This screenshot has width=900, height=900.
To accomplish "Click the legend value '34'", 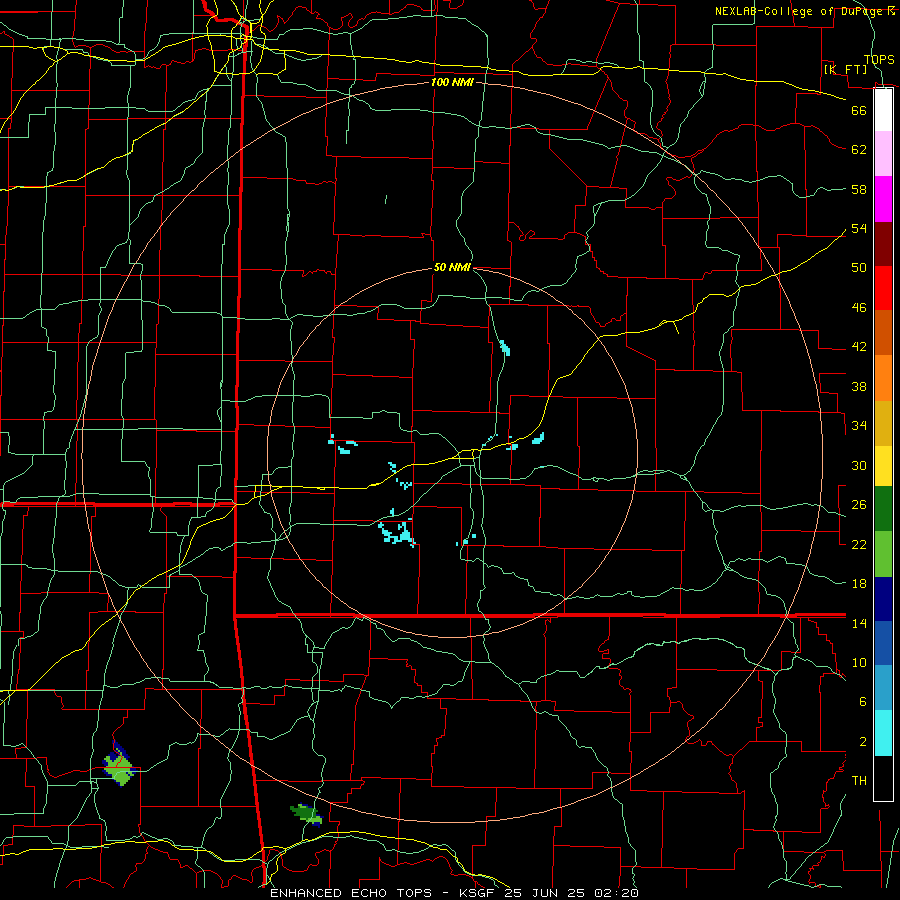I will [x=859, y=426].
